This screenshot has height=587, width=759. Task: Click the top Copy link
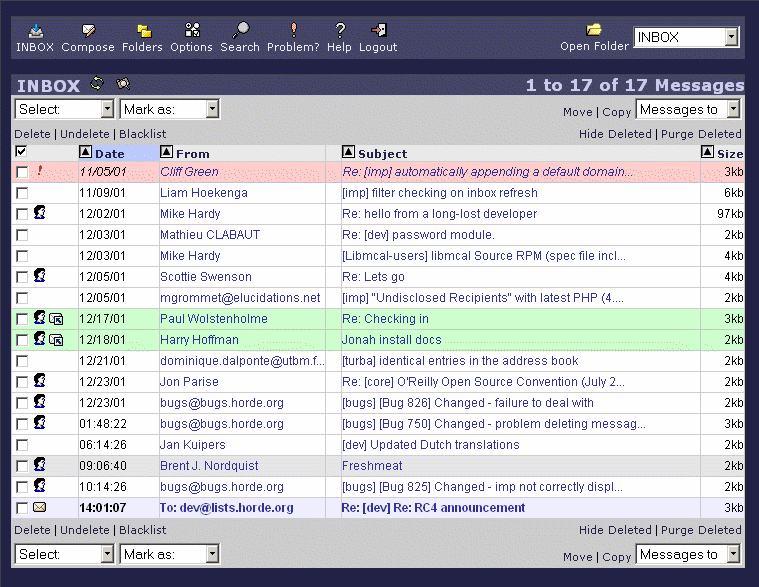[617, 112]
